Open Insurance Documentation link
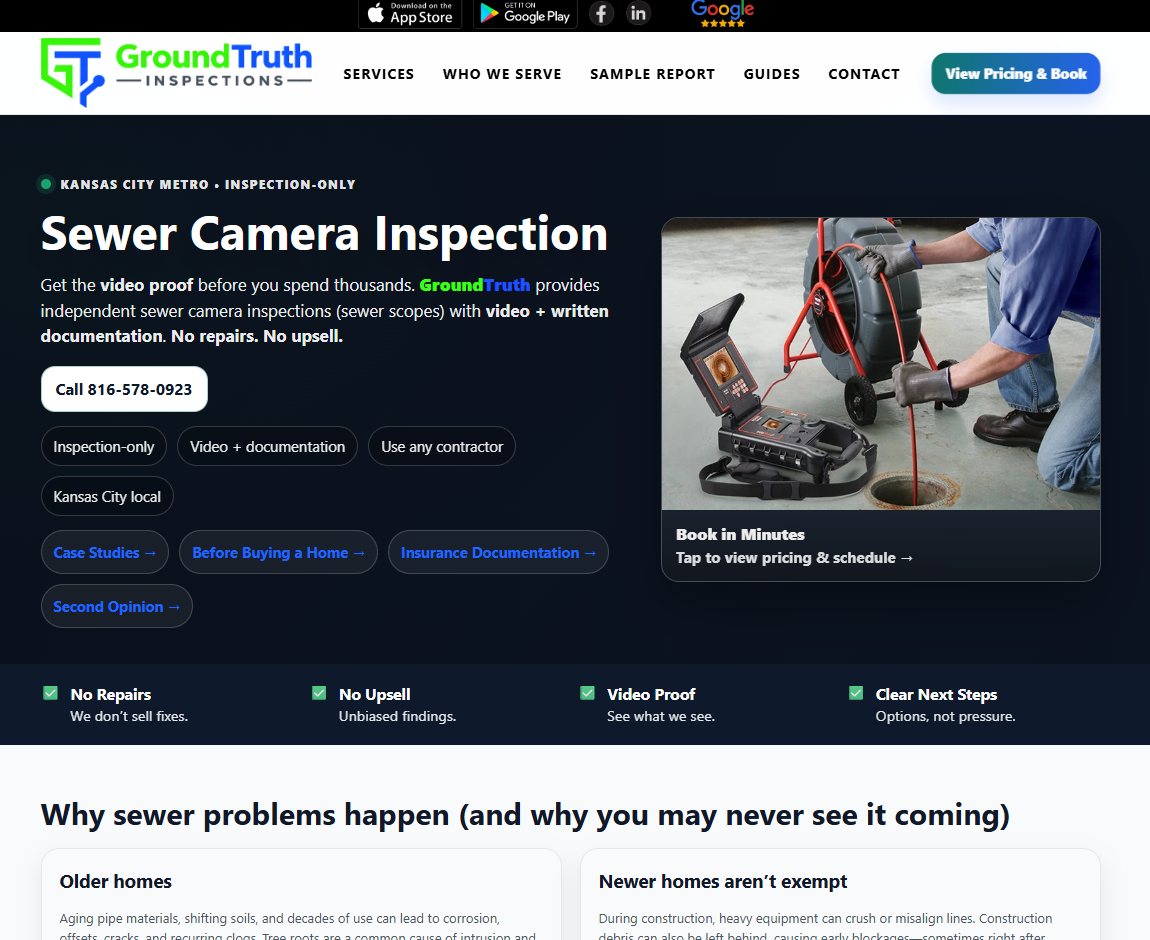1150x940 pixels. point(498,553)
